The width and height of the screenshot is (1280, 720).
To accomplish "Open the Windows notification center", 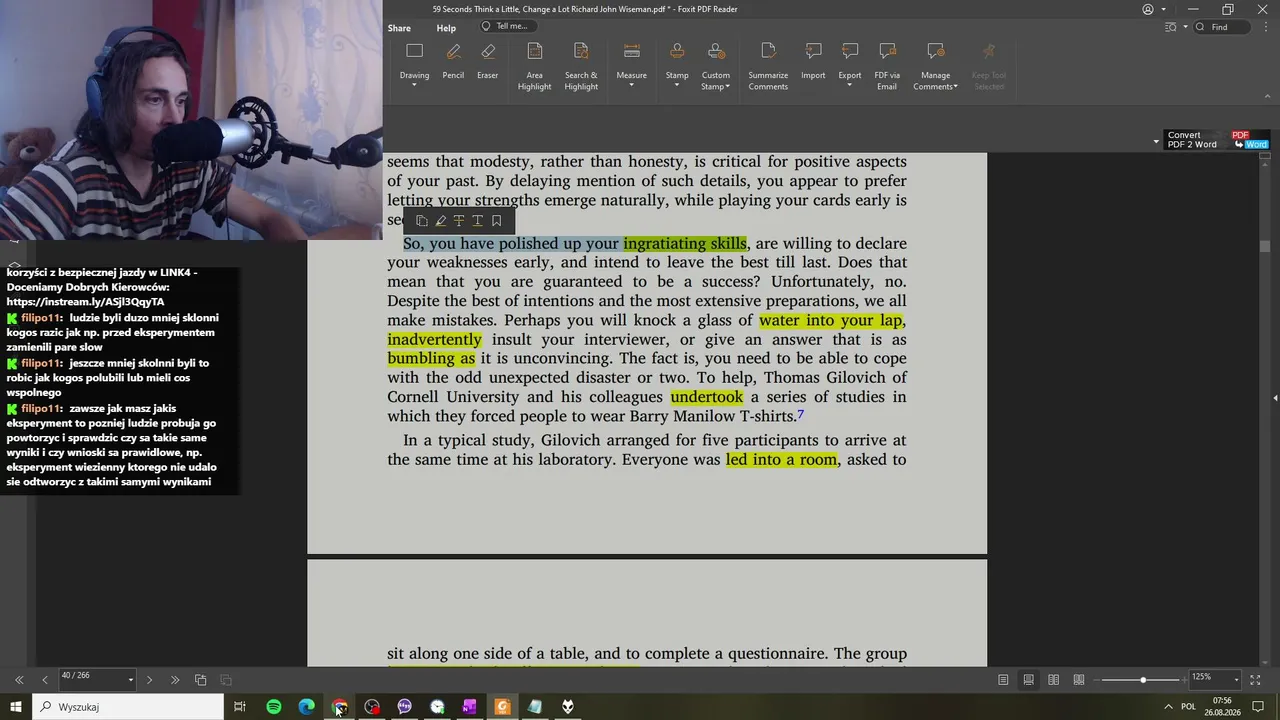I will [x=1259, y=707].
